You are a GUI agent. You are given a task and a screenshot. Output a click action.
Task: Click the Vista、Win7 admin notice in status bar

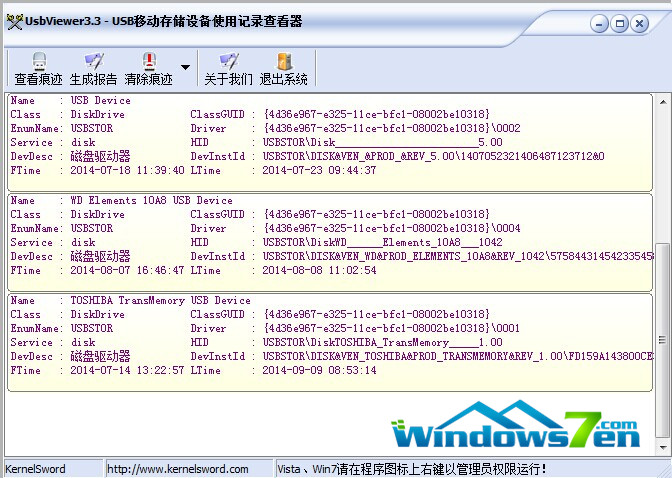[x=412, y=469]
